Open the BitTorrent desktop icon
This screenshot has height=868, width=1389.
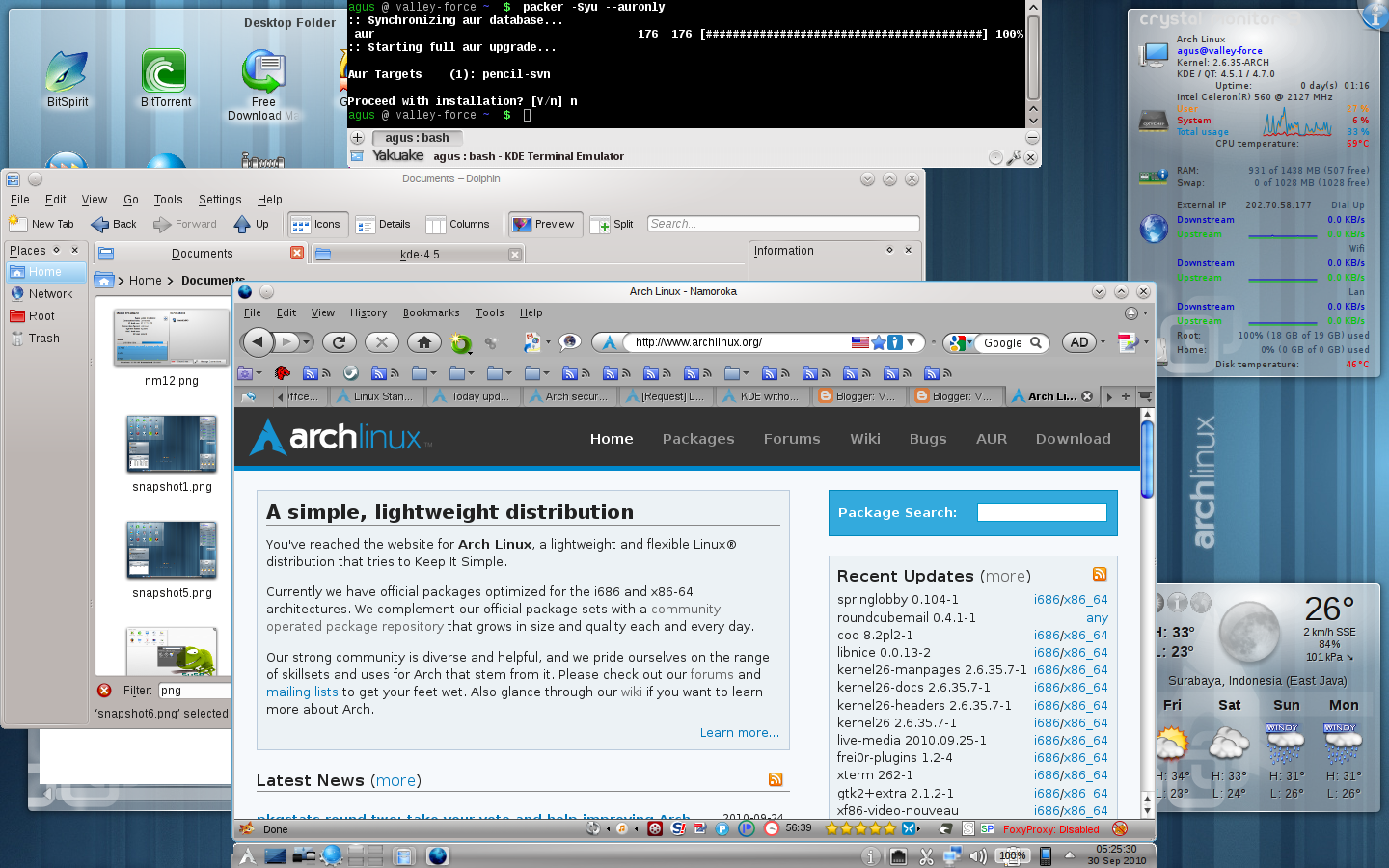(x=166, y=79)
